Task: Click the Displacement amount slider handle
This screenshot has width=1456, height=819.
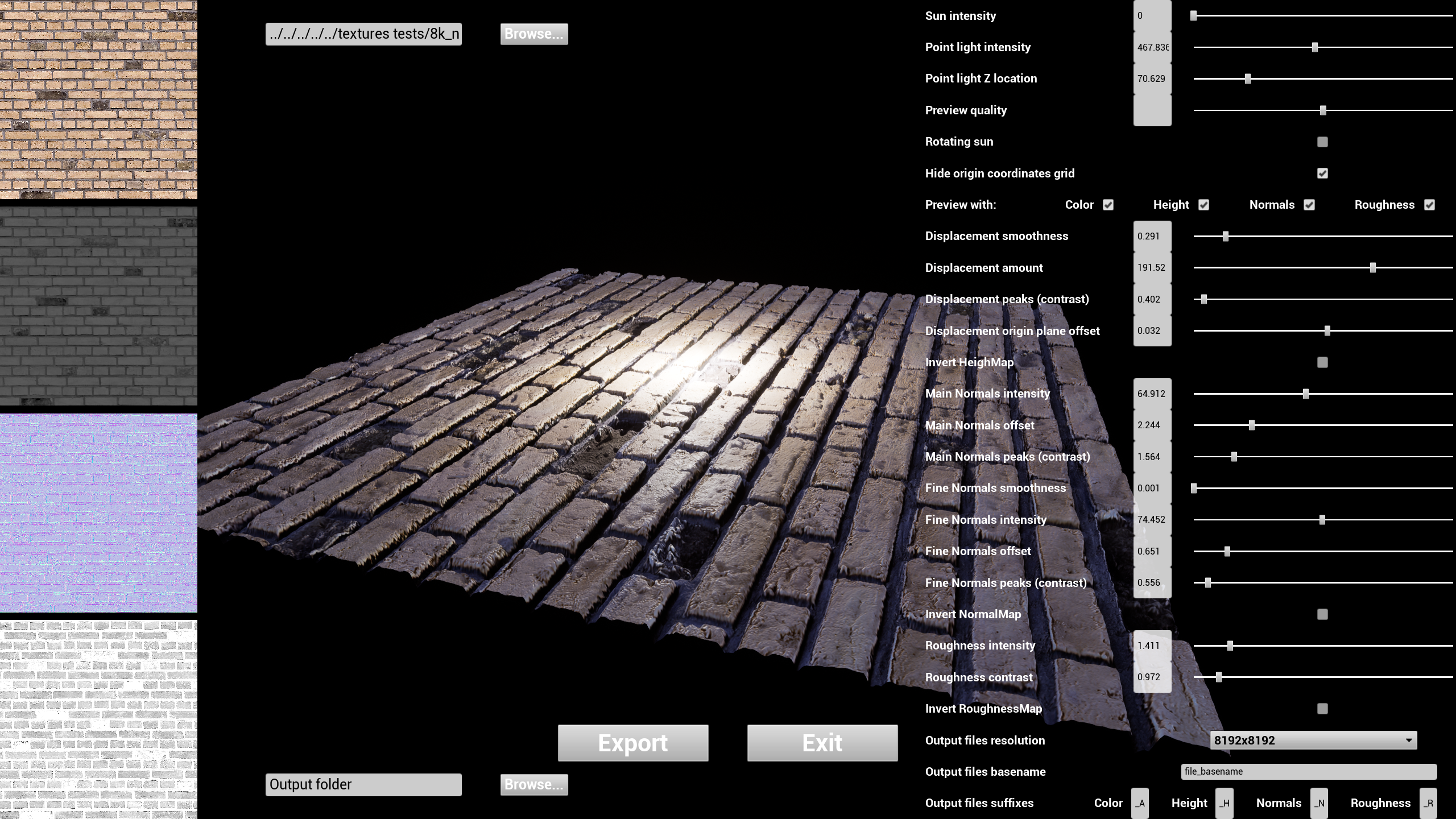Action: pyautogui.click(x=1373, y=268)
